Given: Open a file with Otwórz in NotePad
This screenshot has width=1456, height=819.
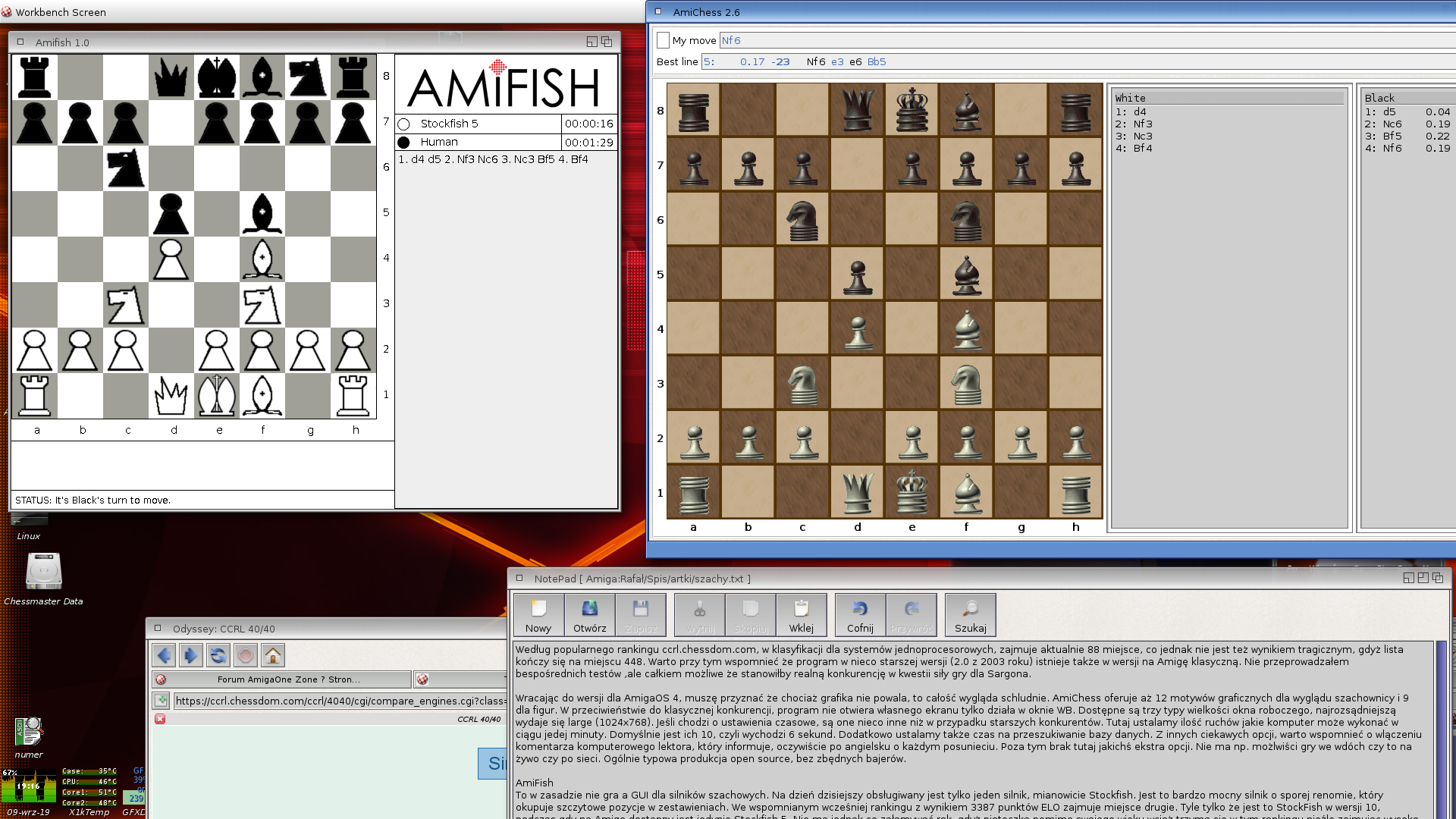Looking at the screenshot, I should (x=589, y=615).
